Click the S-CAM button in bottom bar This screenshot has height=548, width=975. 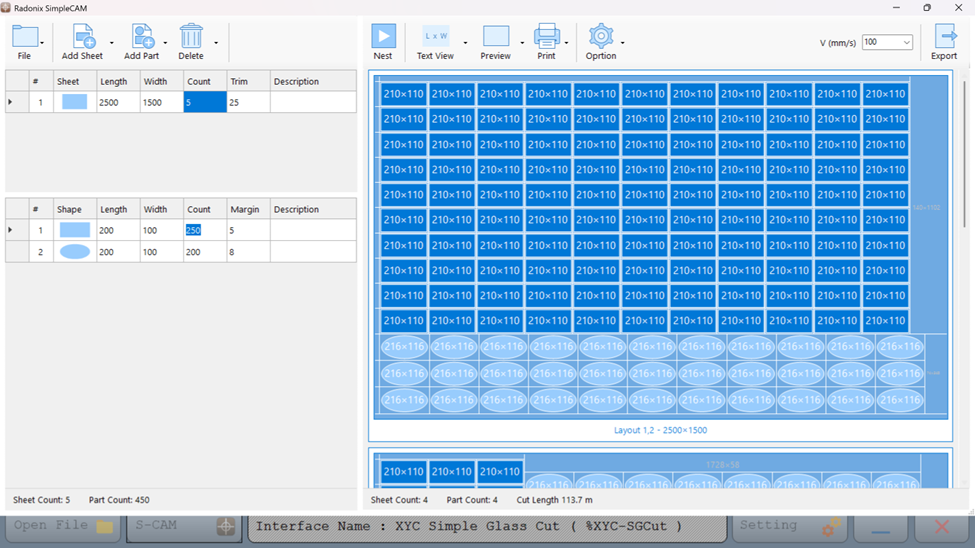184,527
